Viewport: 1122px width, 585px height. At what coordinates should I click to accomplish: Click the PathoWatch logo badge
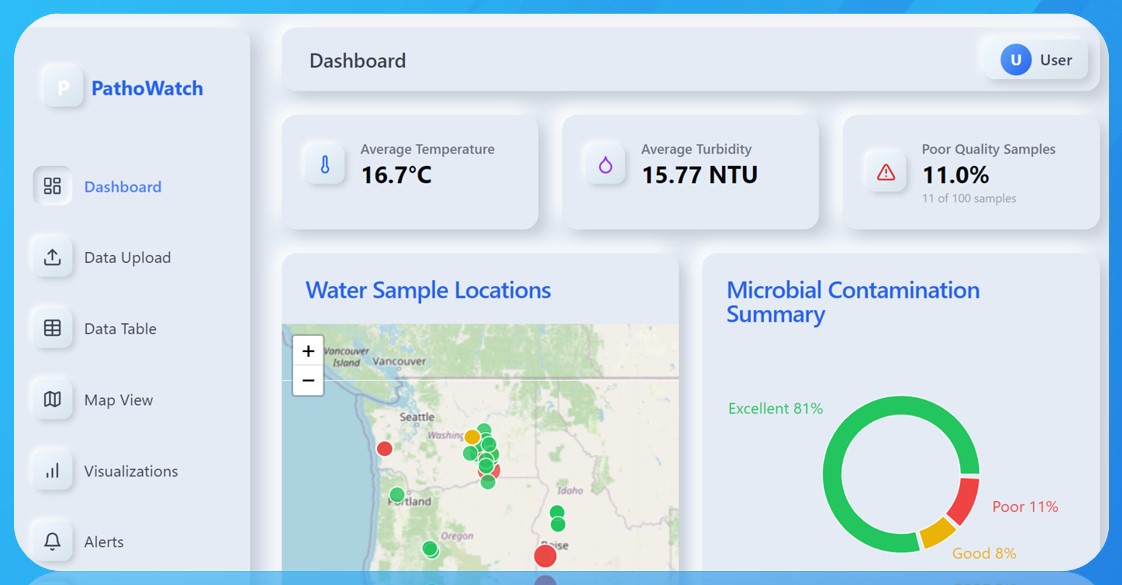(62, 87)
